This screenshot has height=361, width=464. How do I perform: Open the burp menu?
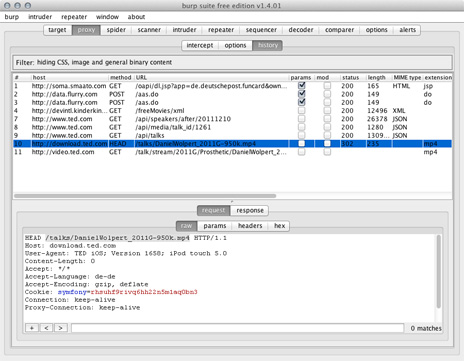pos(12,17)
